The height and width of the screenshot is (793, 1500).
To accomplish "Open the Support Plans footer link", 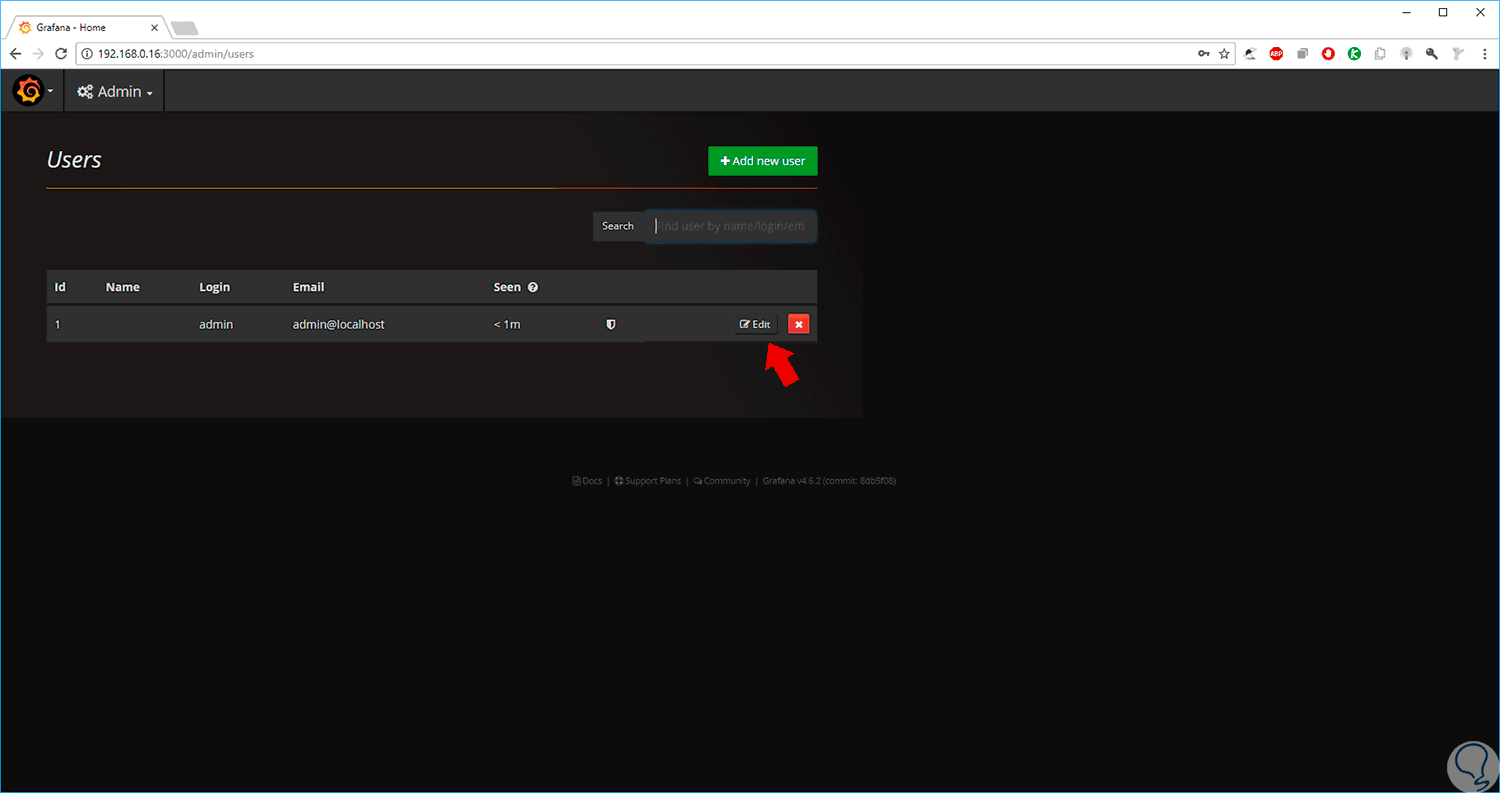I will 647,481.
